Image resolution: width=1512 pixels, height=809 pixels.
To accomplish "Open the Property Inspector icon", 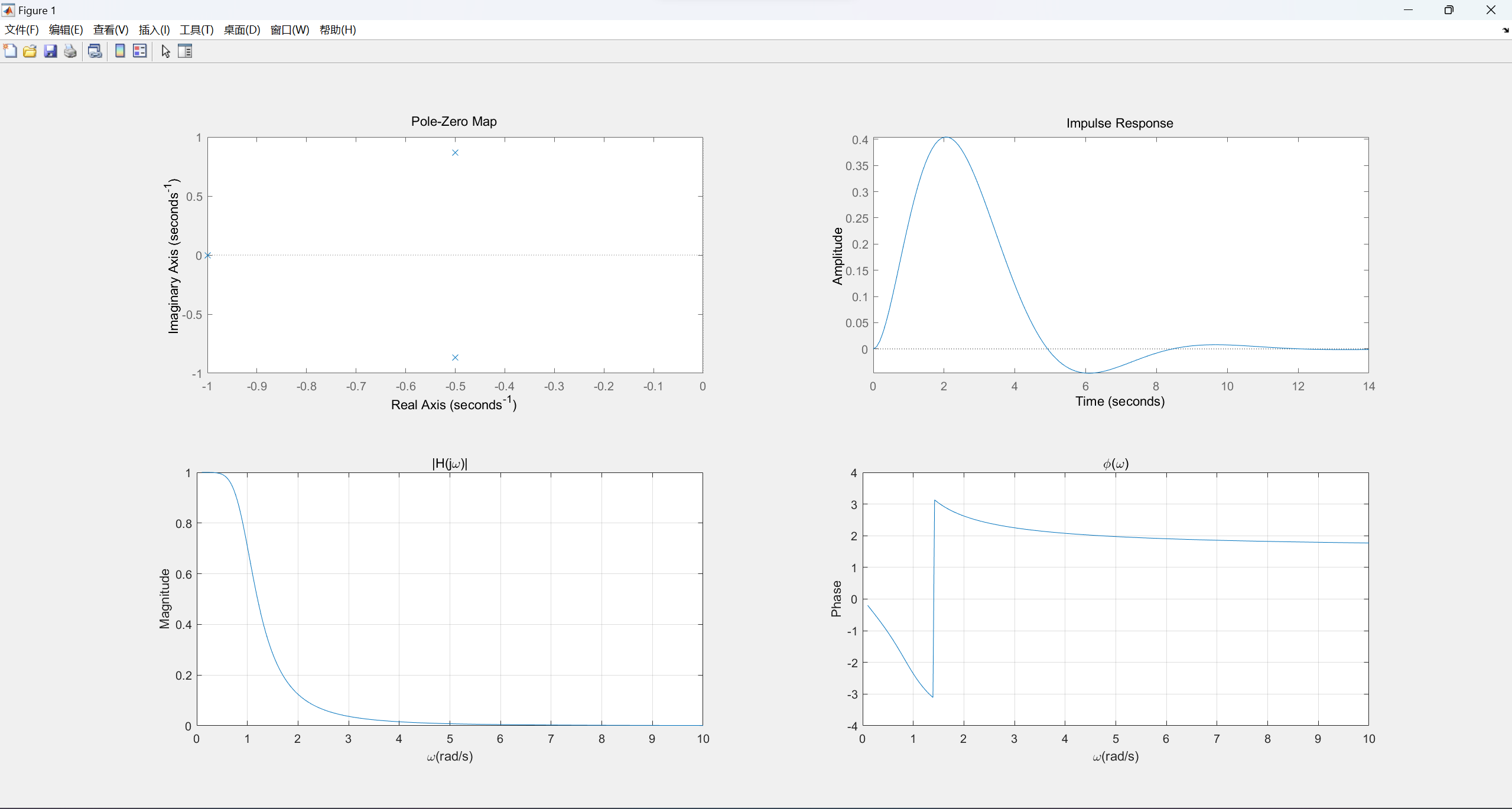I will pyautogui.click(x=185, y=51).
